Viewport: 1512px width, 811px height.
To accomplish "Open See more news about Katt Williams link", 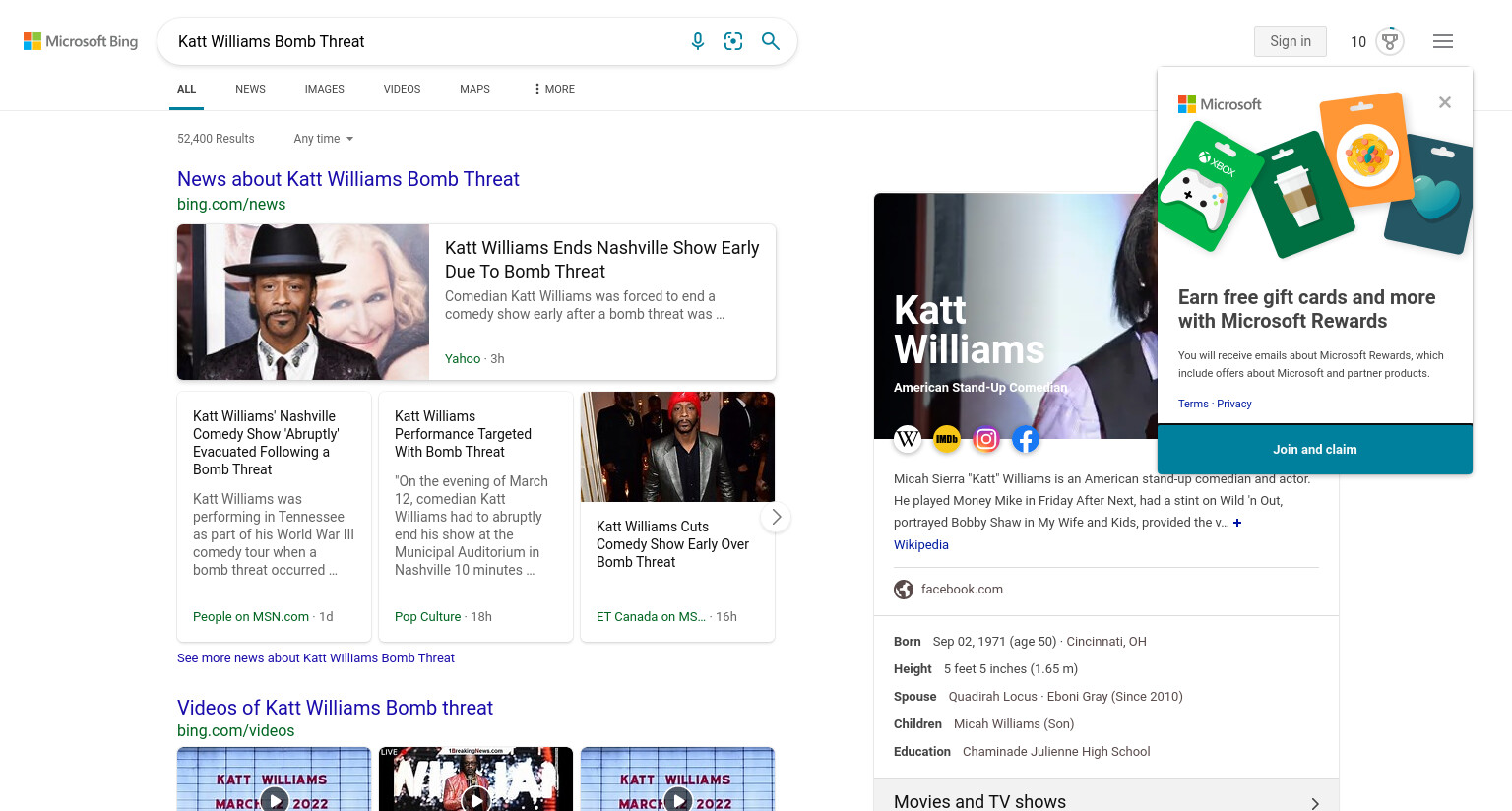I will 316,658.
